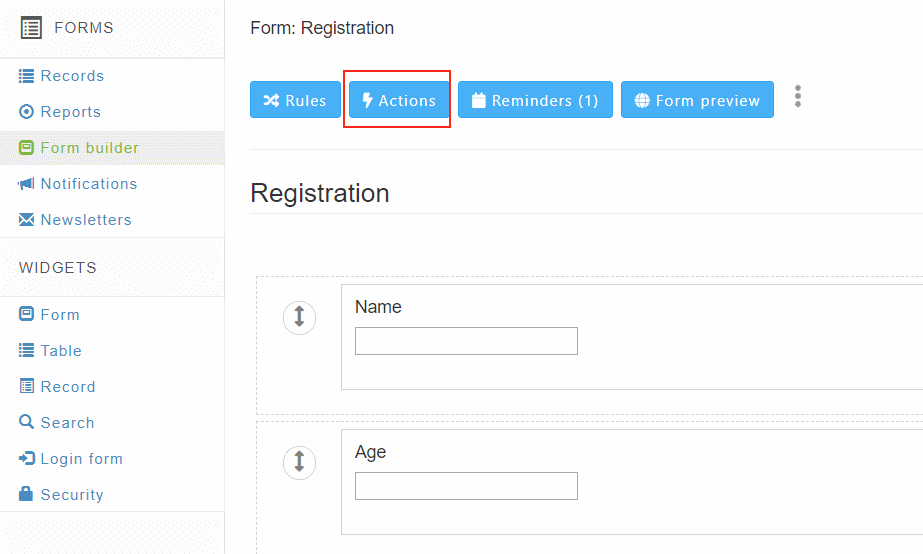
Task: Open Reminders (1) button
Action: [535, 100]
